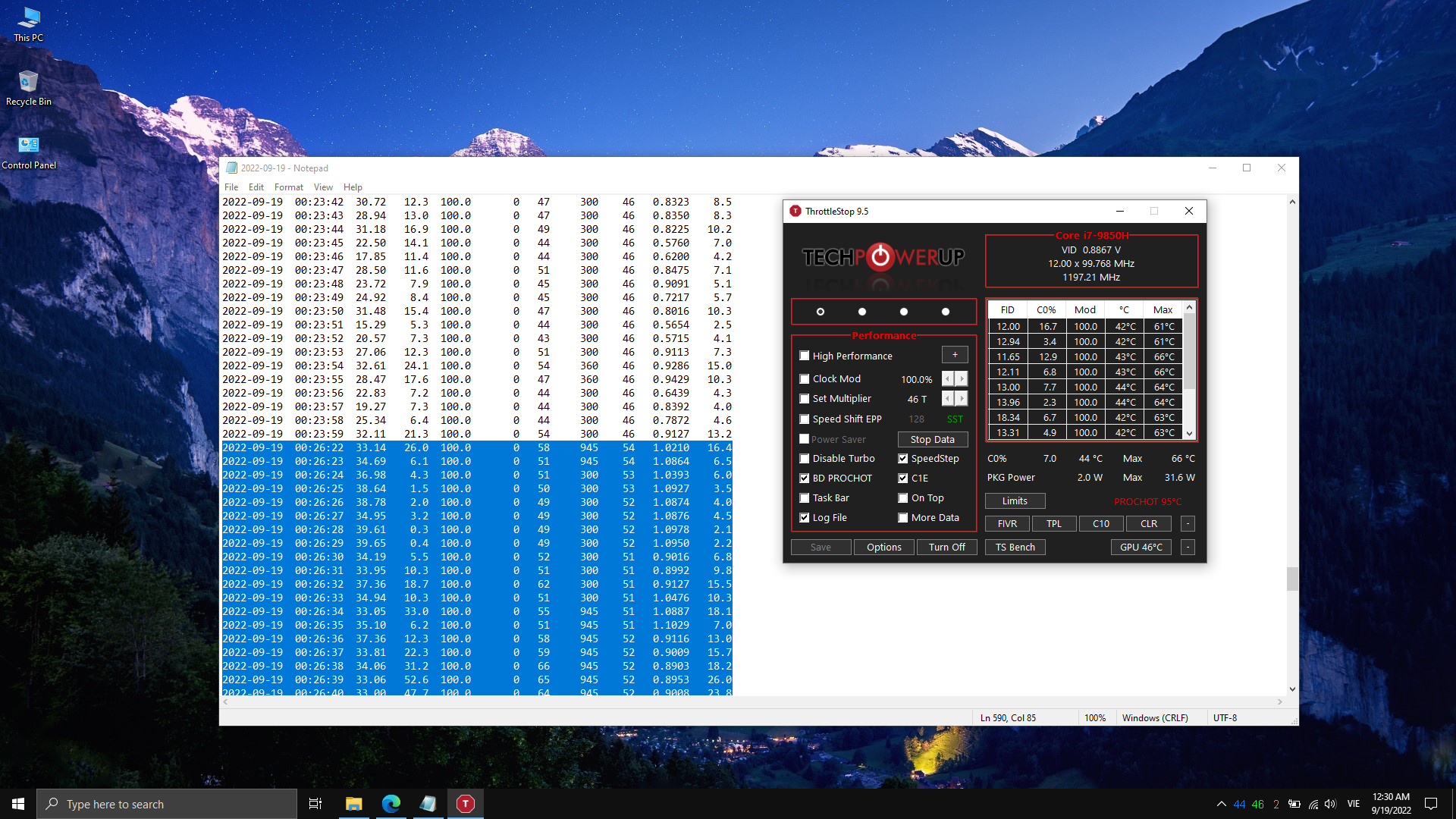Decrease Set Multiplier with the left arrow
1456x819 pixels.
tap(948, 399)
